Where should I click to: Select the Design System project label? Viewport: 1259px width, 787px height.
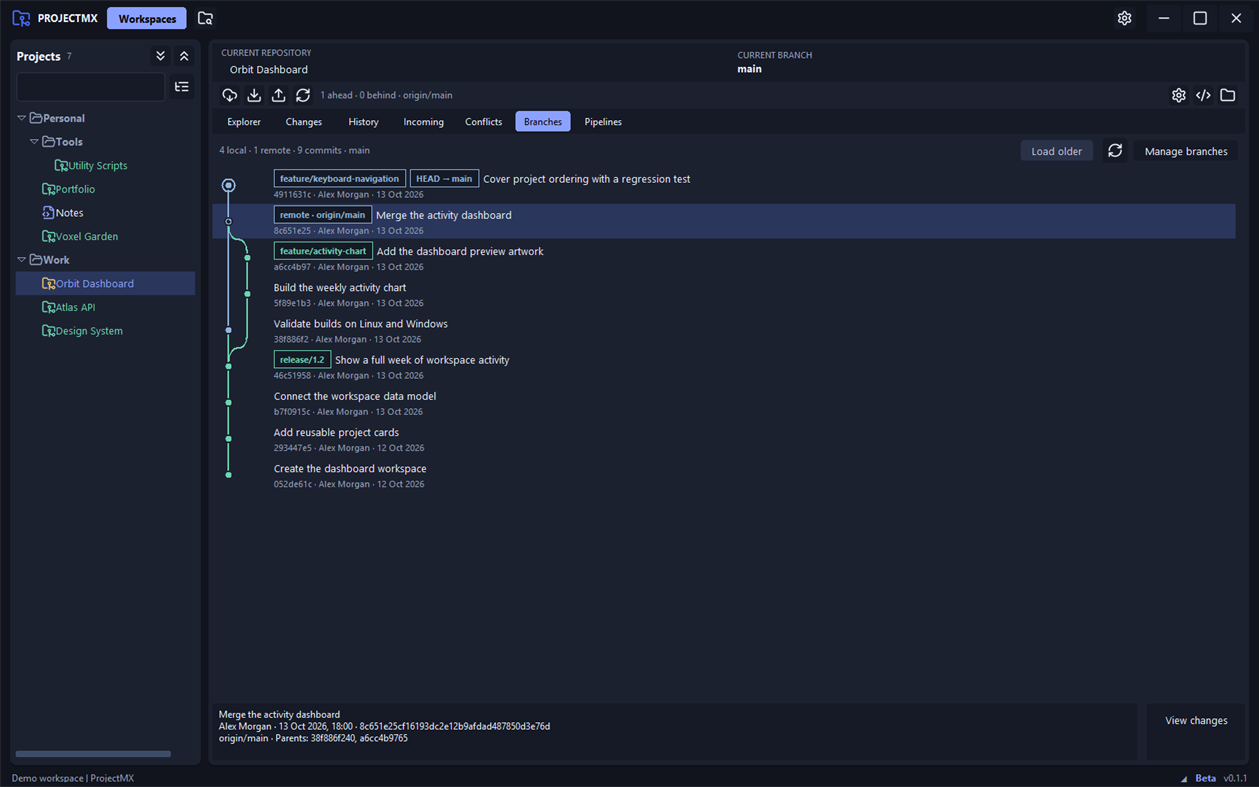89,331
